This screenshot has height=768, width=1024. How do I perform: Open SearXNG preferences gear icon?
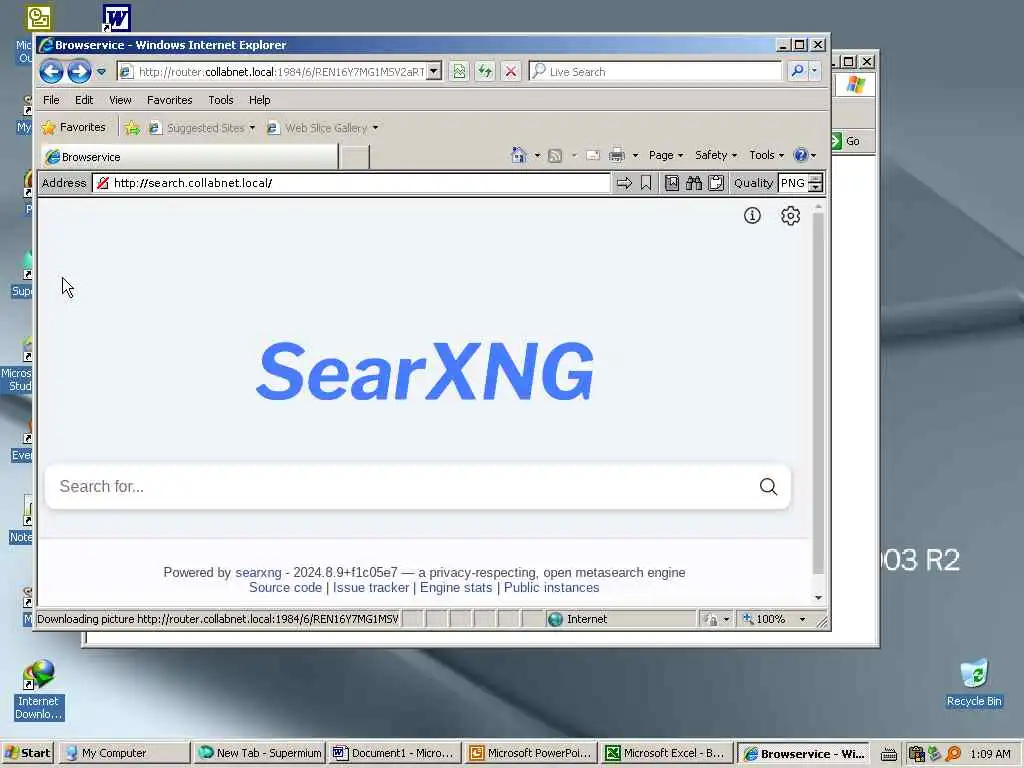[790, 216]
